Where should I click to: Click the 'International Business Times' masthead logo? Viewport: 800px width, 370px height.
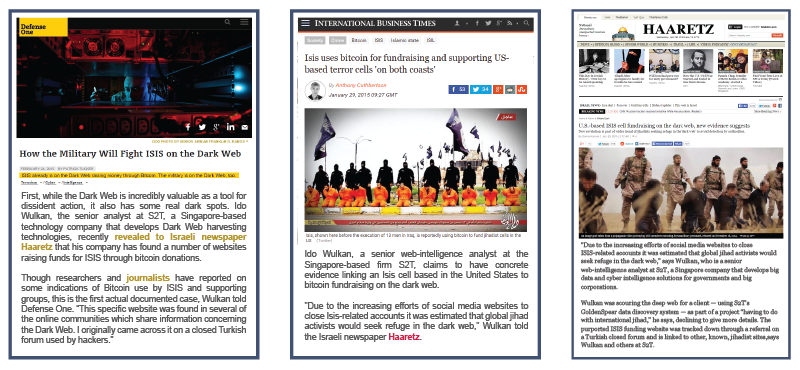click(x=375, y=23)
